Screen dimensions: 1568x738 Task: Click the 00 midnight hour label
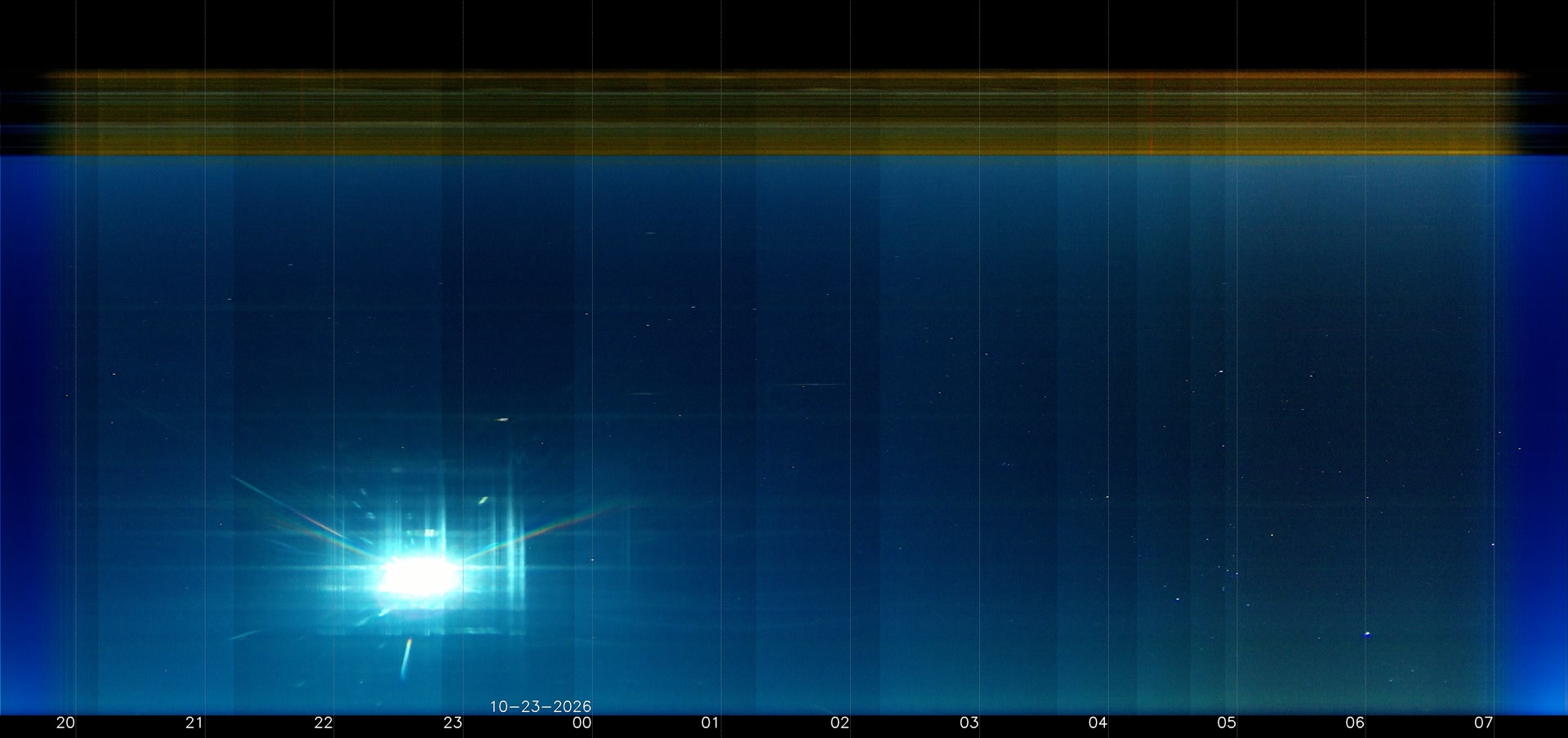(x=581, y=722)
